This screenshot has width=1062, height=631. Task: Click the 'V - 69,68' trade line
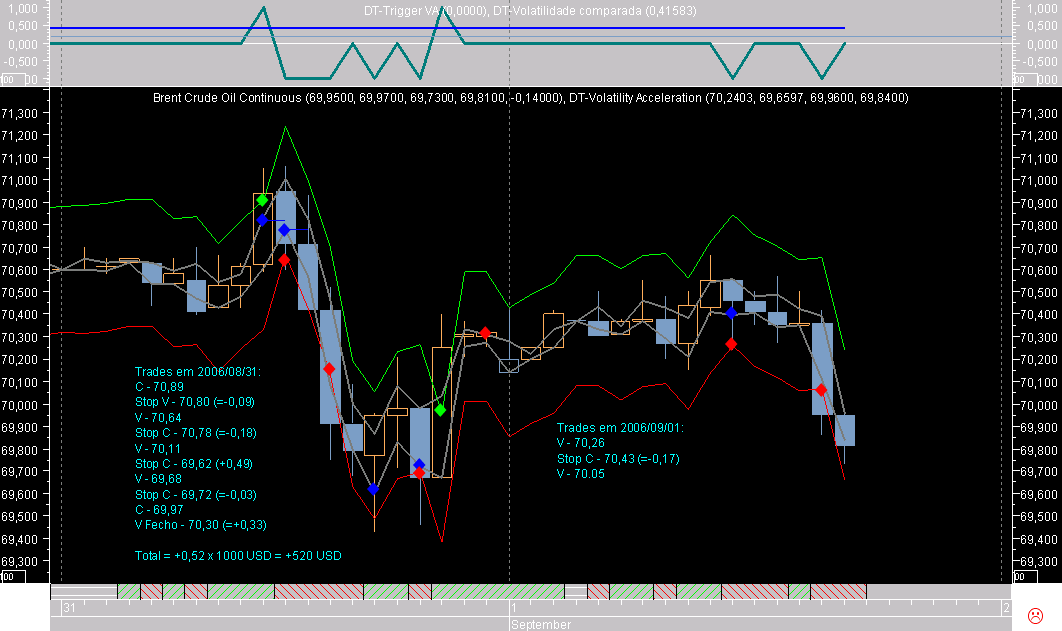click(158, 479)
